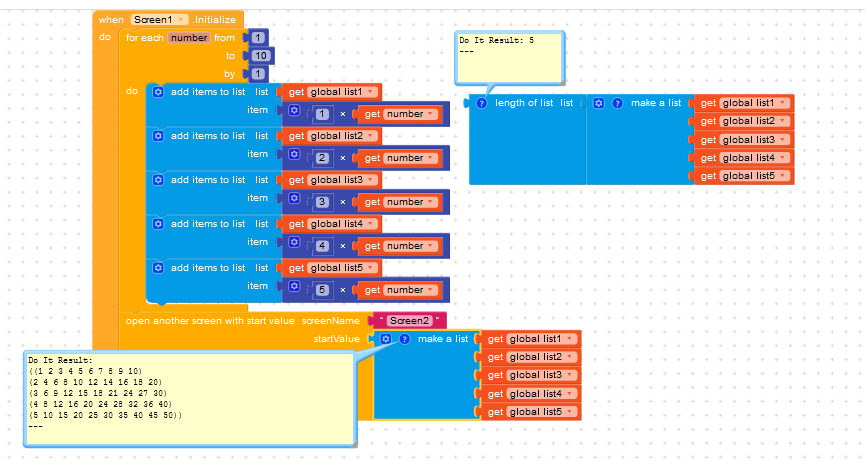The height and width of the screenshot is (461, 865).
Task: Expand global list5 dropdown in startValue make a list
Action: click(x=571, y=412)
